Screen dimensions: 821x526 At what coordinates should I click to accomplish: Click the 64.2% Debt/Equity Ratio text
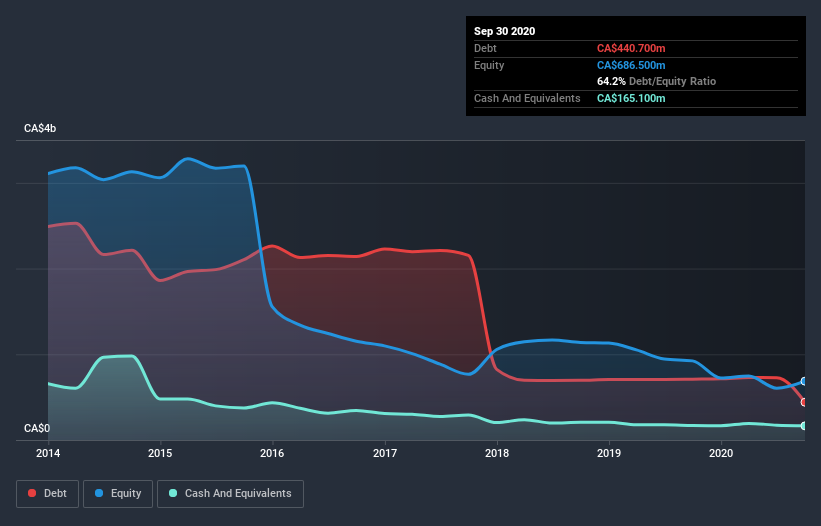coord(657,81)
